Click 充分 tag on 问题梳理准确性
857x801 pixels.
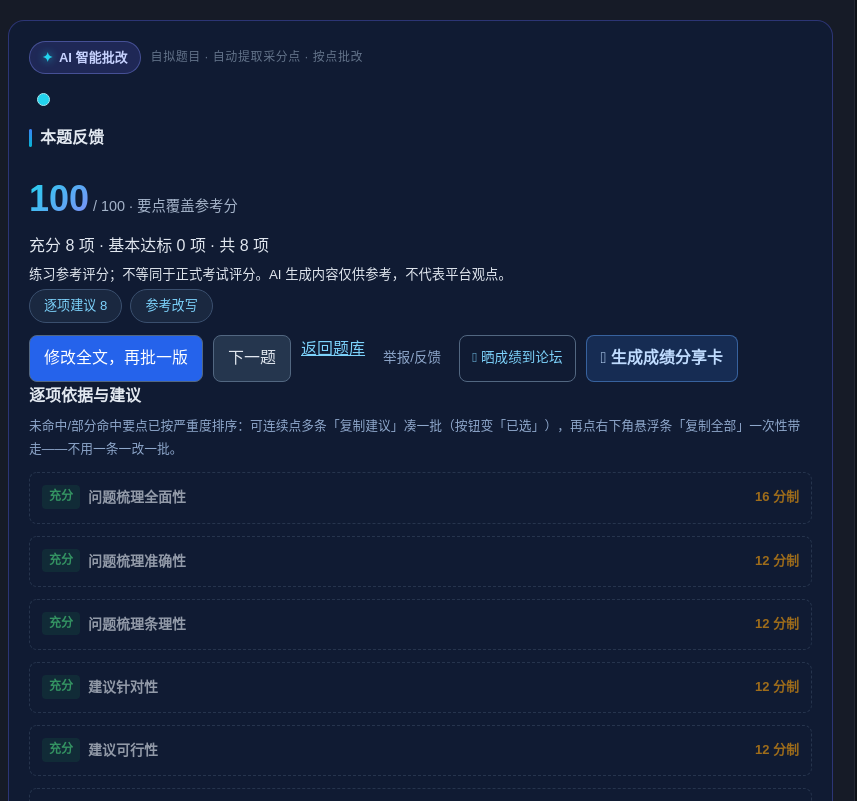click(61, 561)
